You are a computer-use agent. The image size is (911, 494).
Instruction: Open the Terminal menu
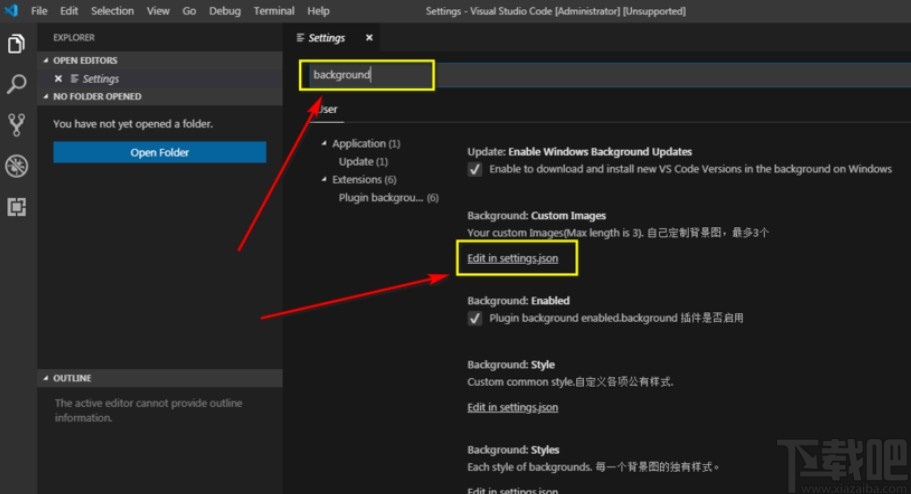tap(274, 11)
